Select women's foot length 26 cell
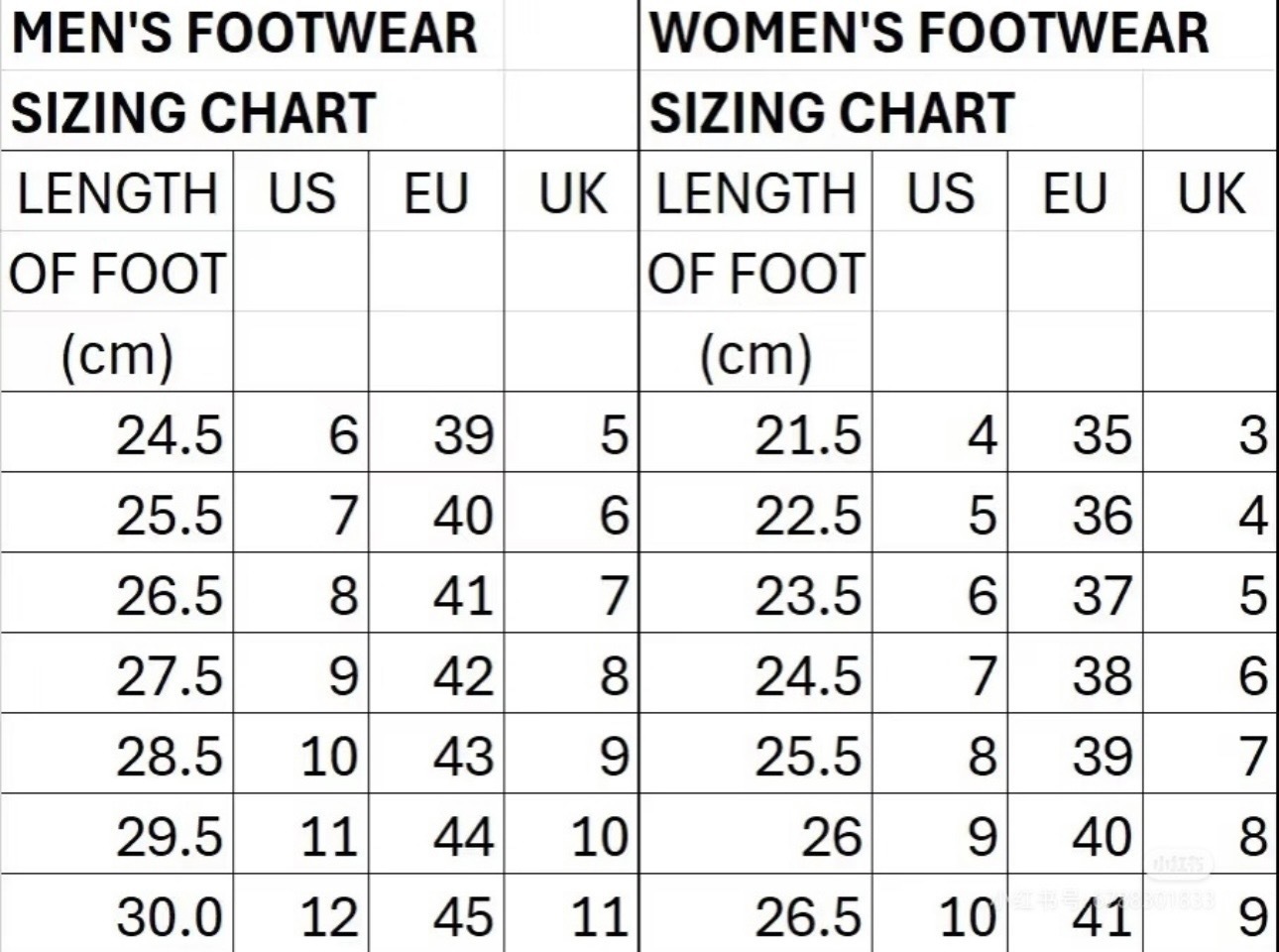 (831, 836)
